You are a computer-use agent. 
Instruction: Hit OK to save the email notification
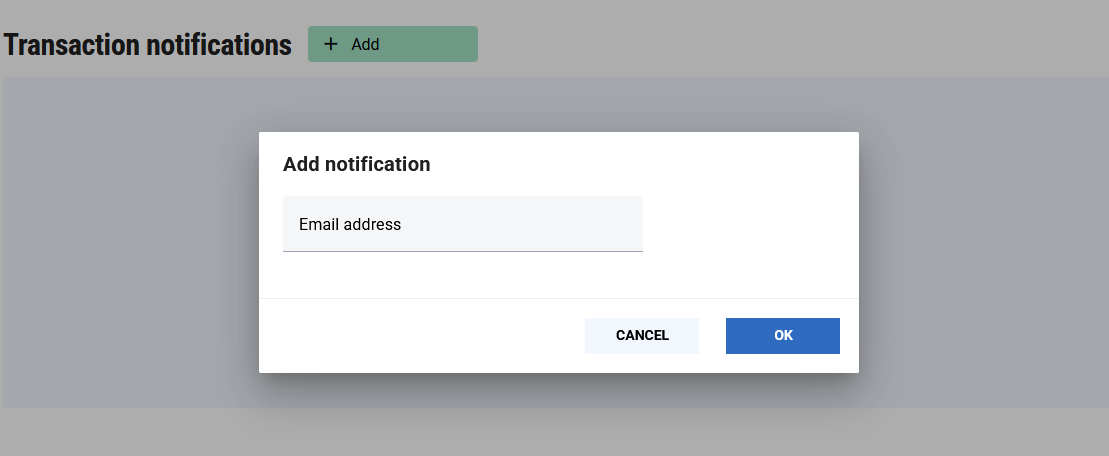[x=783, y=336]
